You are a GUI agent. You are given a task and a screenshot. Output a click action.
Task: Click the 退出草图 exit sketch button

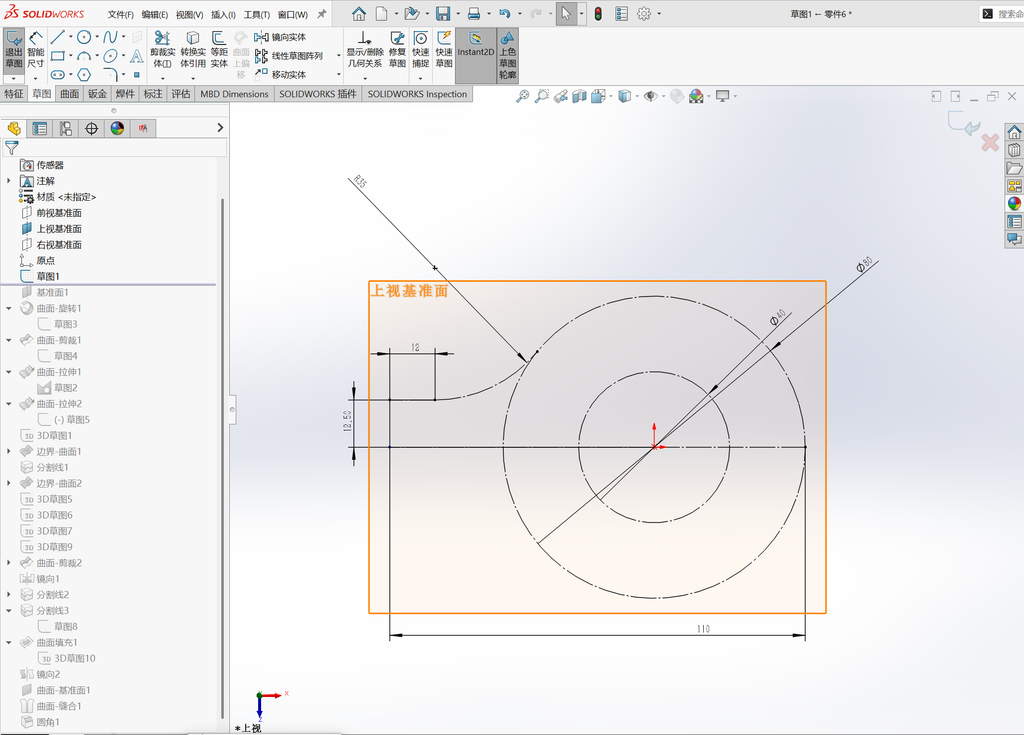pos(14,50)
